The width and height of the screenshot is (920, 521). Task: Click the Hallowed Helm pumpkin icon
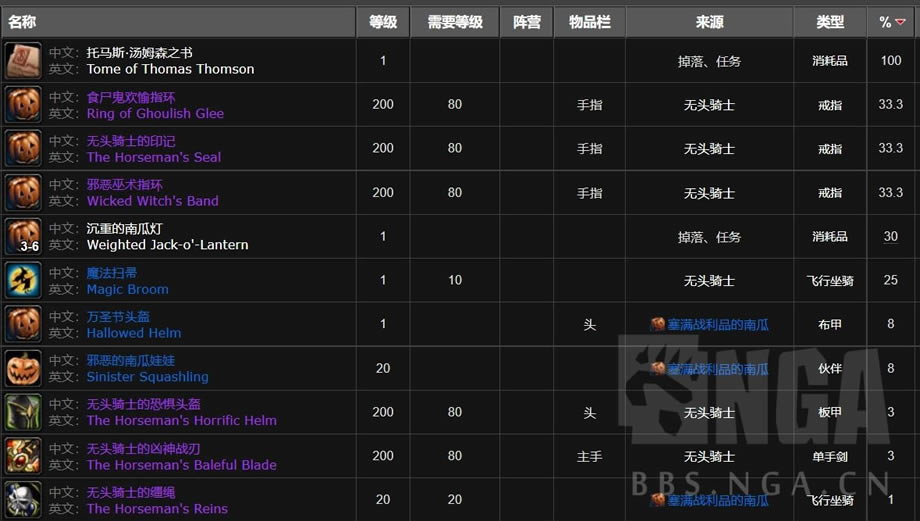pyautogui.click(x=23, y=325)
